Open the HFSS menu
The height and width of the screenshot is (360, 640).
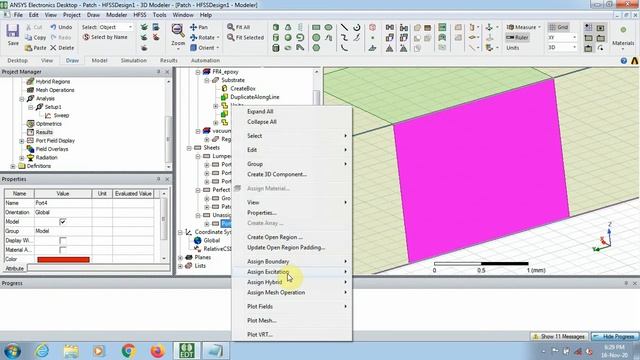coord(140,15)
